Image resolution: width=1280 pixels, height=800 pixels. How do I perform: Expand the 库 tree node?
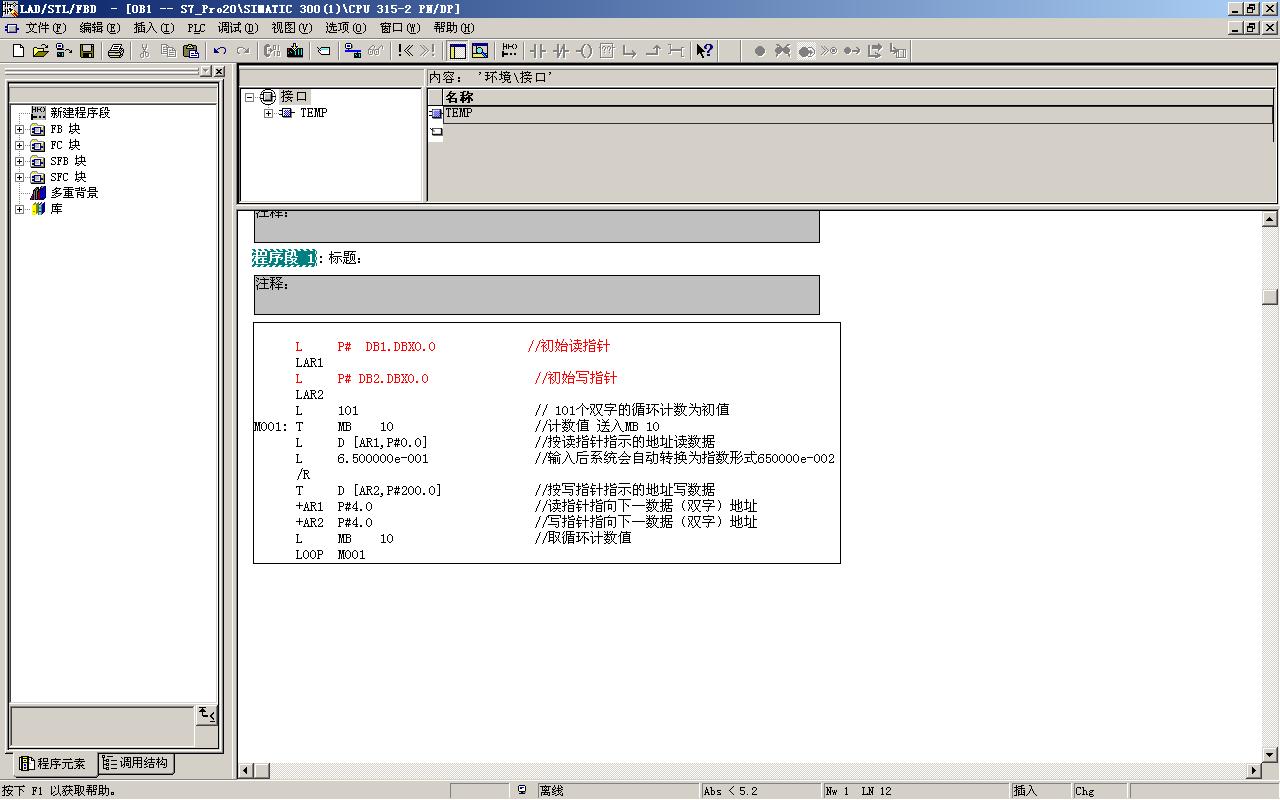pyautogui.click(x=20, y=209)
